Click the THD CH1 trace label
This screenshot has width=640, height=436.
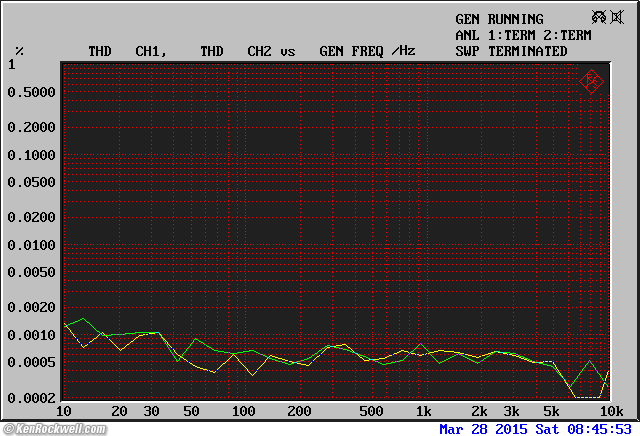click(x=127, y=51)
